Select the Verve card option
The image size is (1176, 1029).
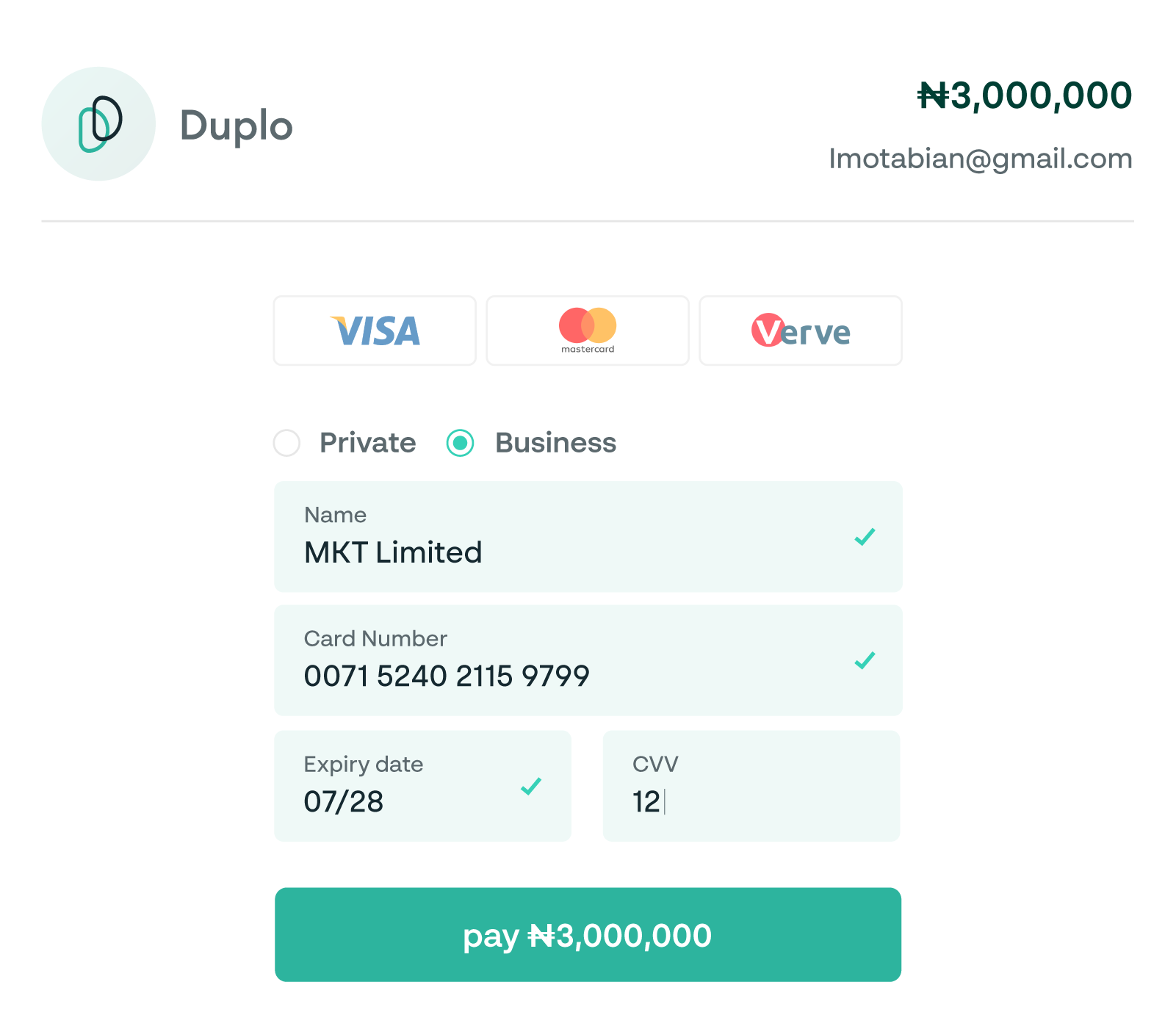click(800, 331)
